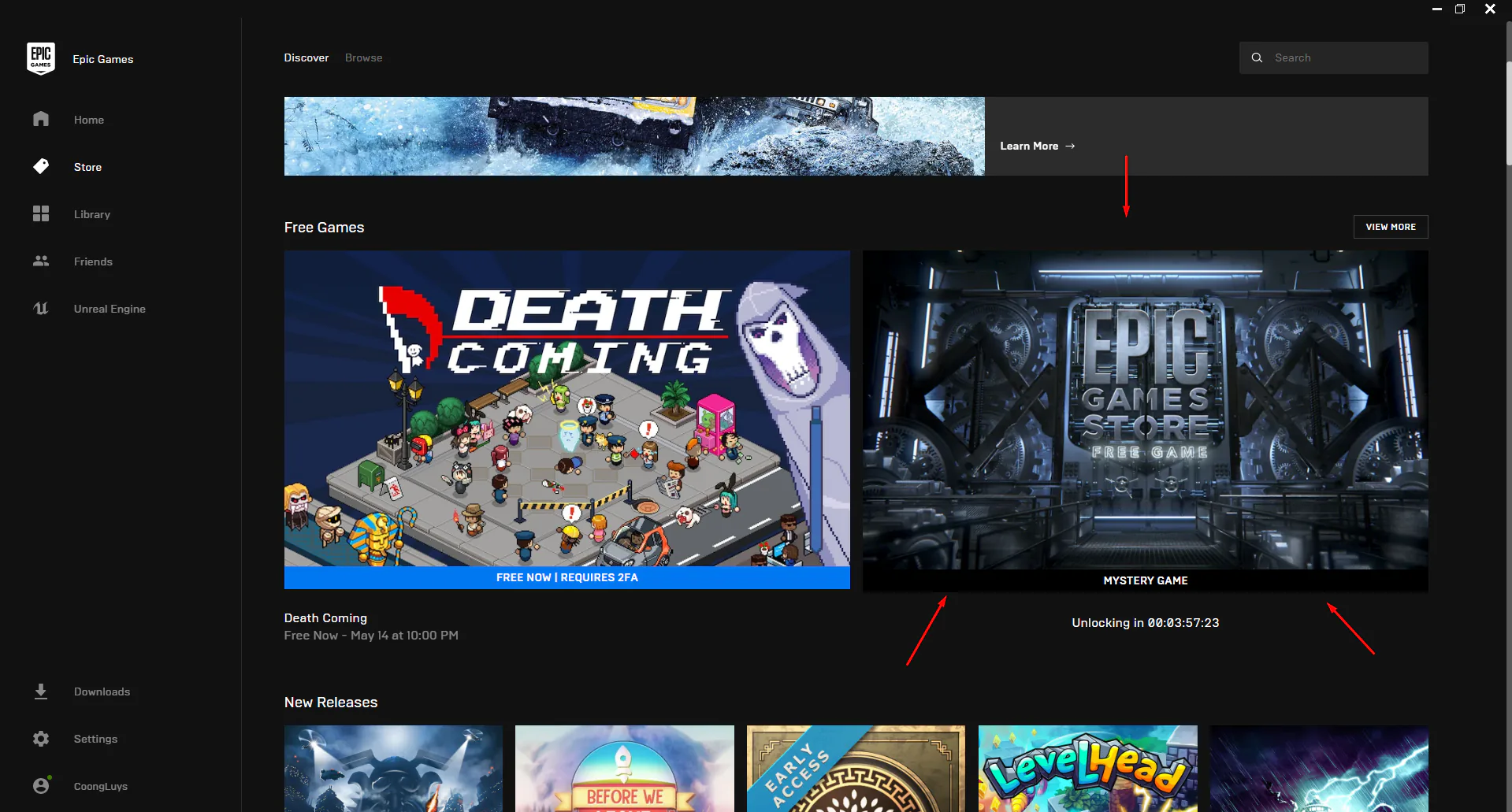Open the Library menu item label
This screenshot has height=812, width=1512.
pos(92,214)
